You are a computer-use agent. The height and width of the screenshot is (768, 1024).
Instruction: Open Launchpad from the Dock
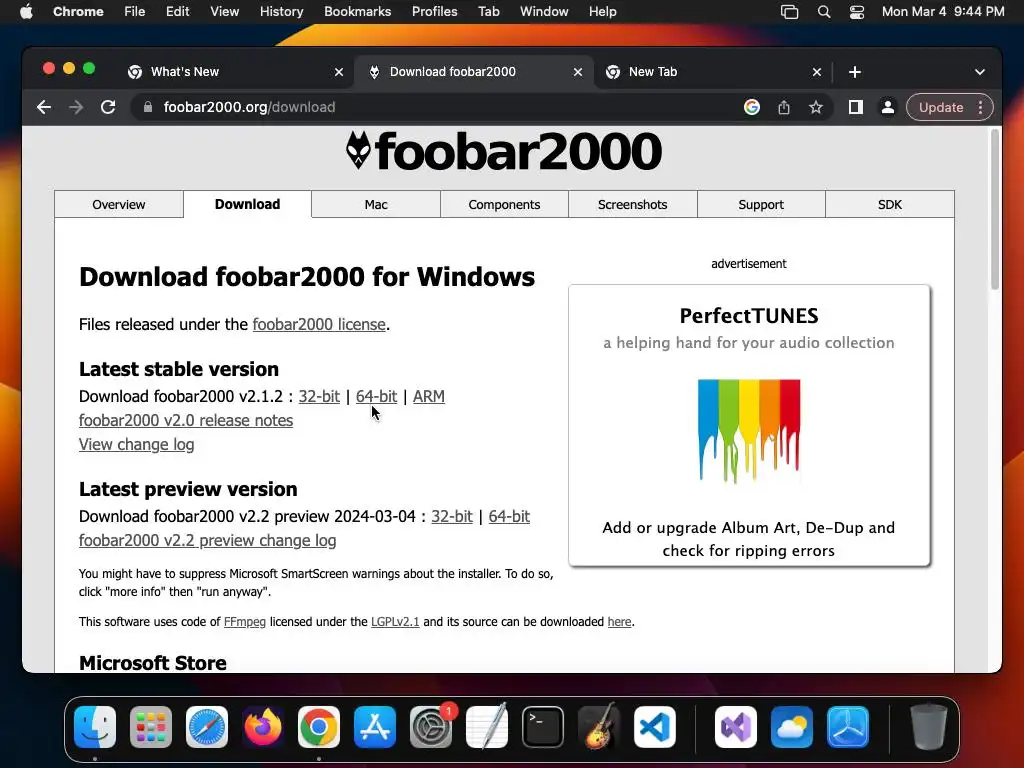[151, 727]
